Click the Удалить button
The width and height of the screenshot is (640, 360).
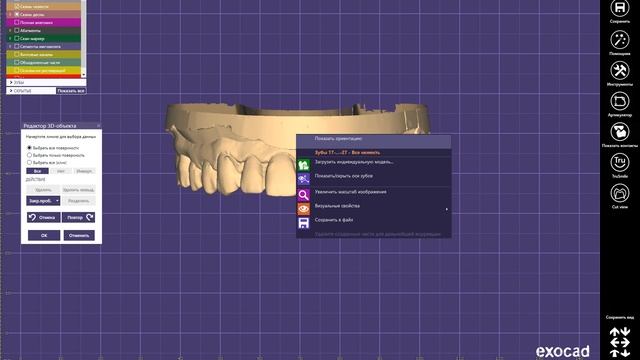pyautogui.click(x=43, y=190)
